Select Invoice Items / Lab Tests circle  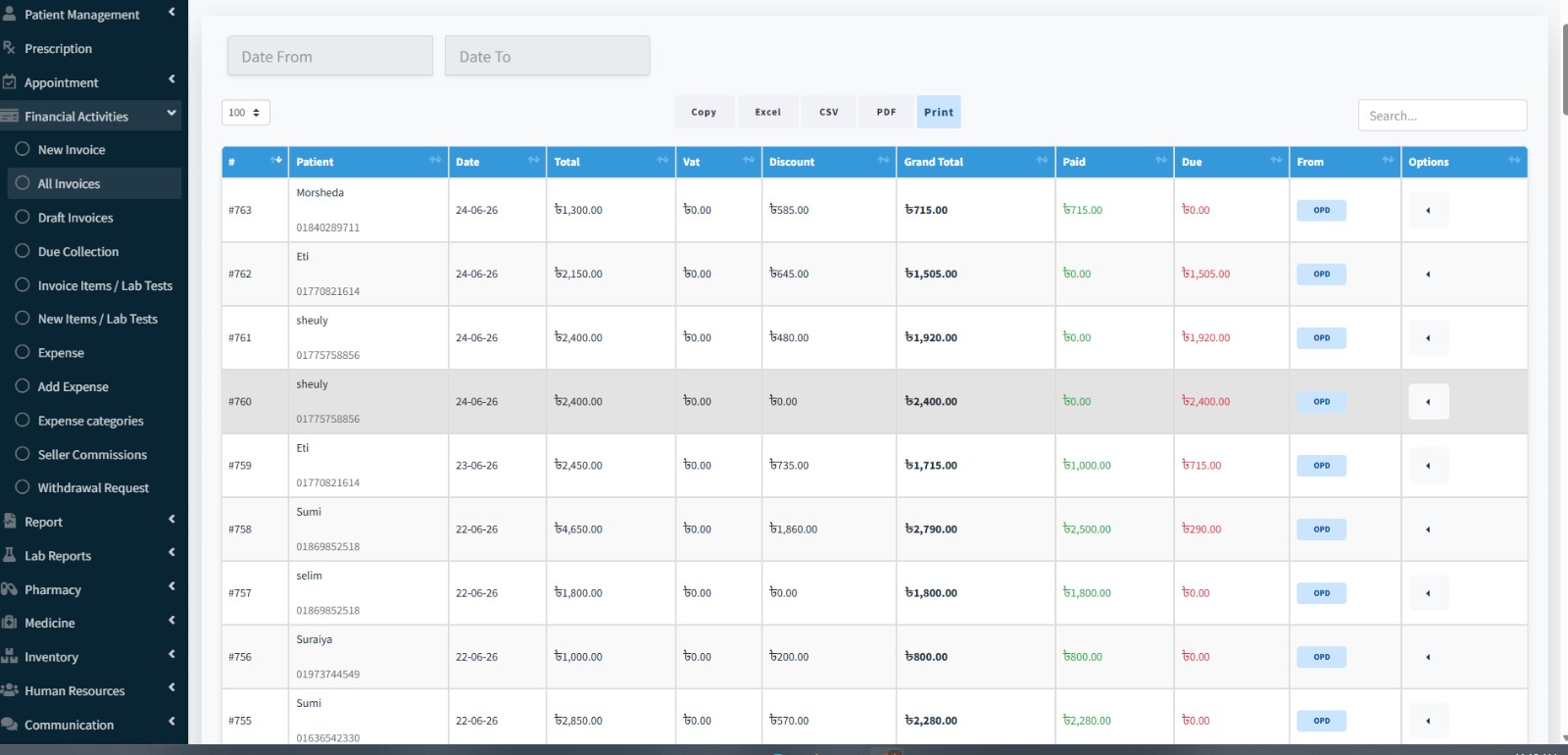pos(23,284)
